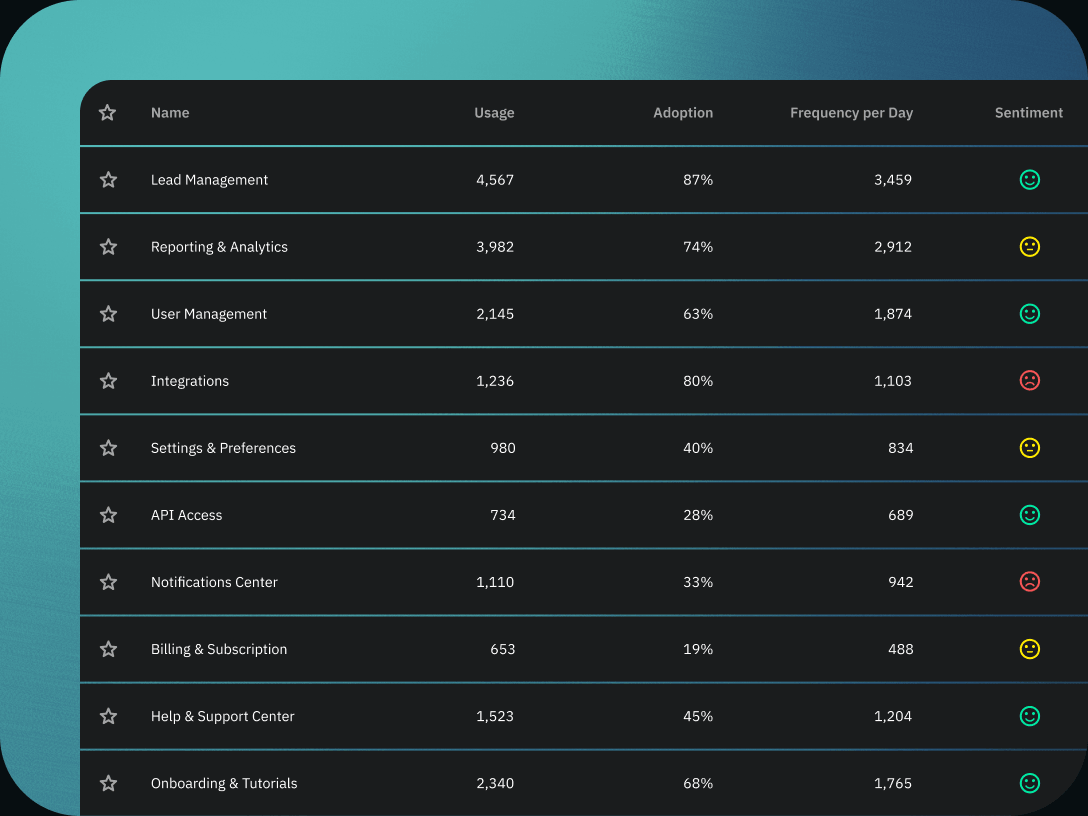Click the frequency value 1,874
1088x816 pixels.
tap(893, 314)
